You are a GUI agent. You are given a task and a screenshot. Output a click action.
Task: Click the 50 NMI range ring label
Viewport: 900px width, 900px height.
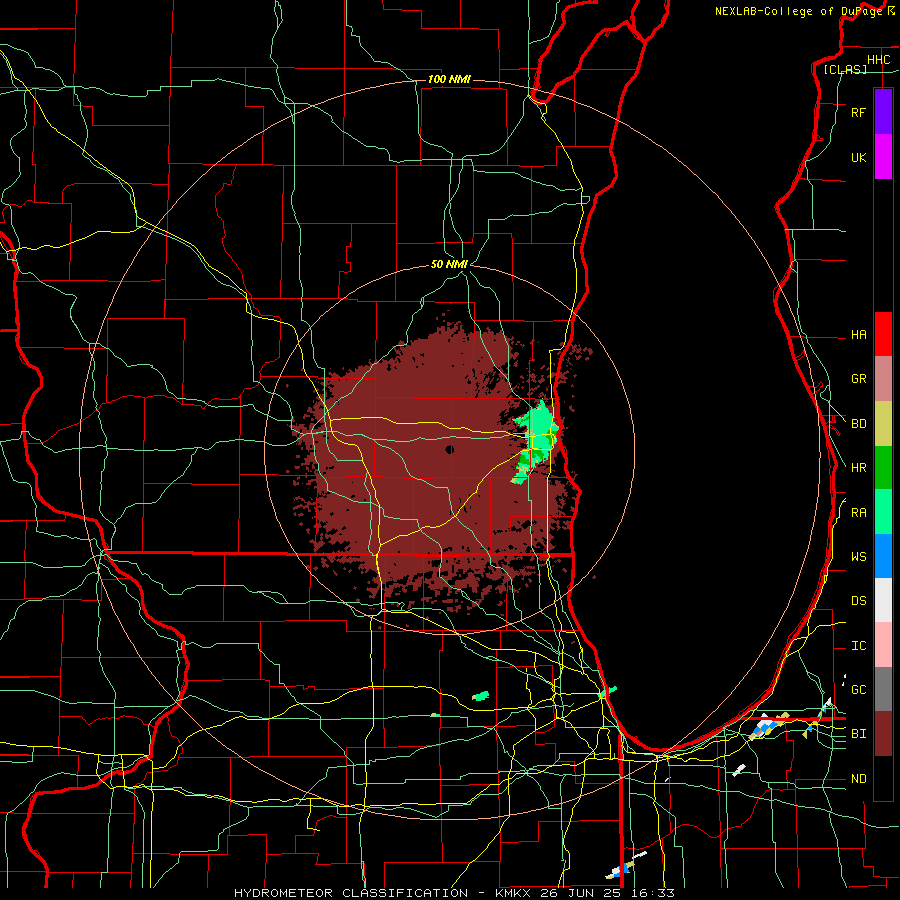point(449,265)
